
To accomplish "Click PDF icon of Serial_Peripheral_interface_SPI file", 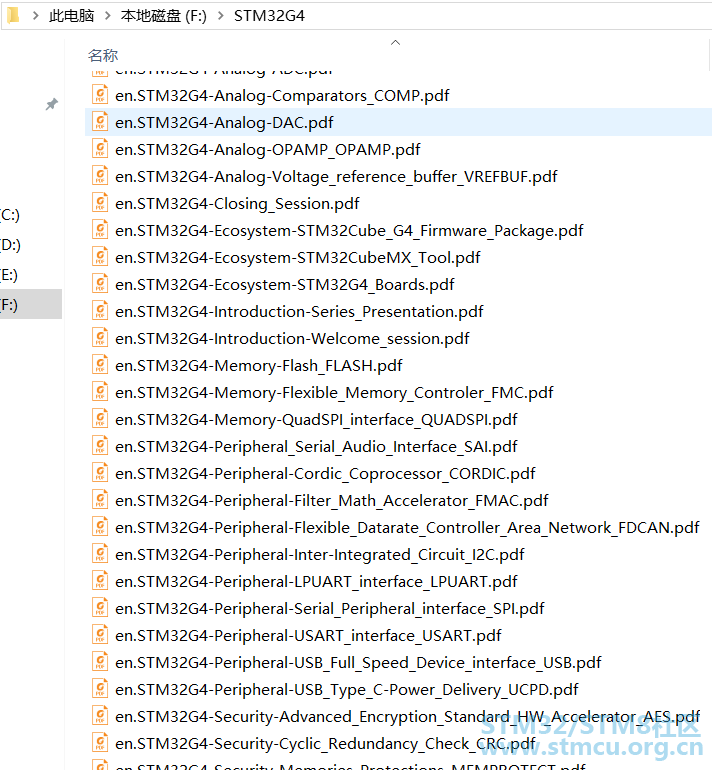I will click(x=100, y=607).
